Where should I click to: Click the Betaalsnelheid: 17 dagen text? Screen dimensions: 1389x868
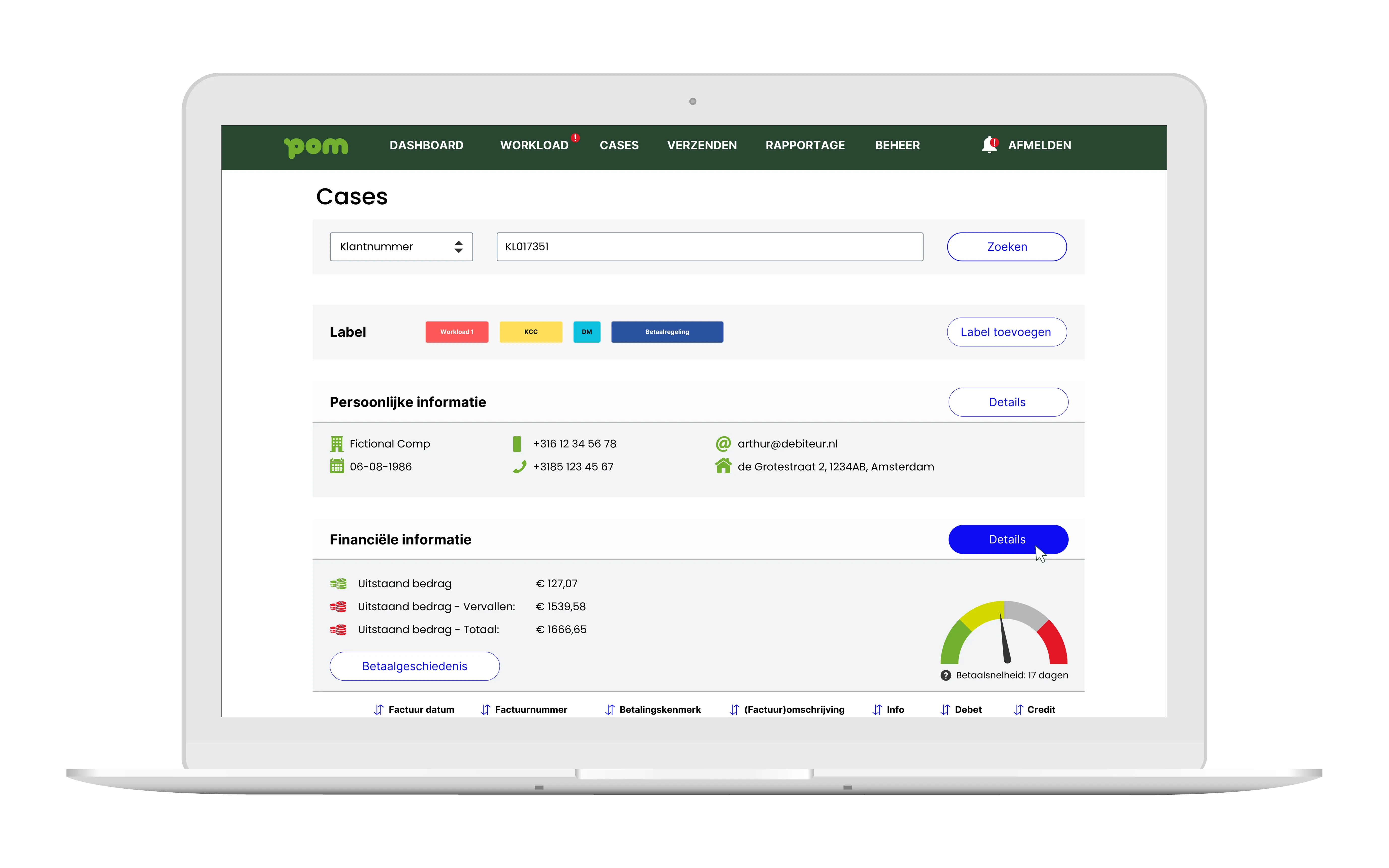tap(1012, 676)
